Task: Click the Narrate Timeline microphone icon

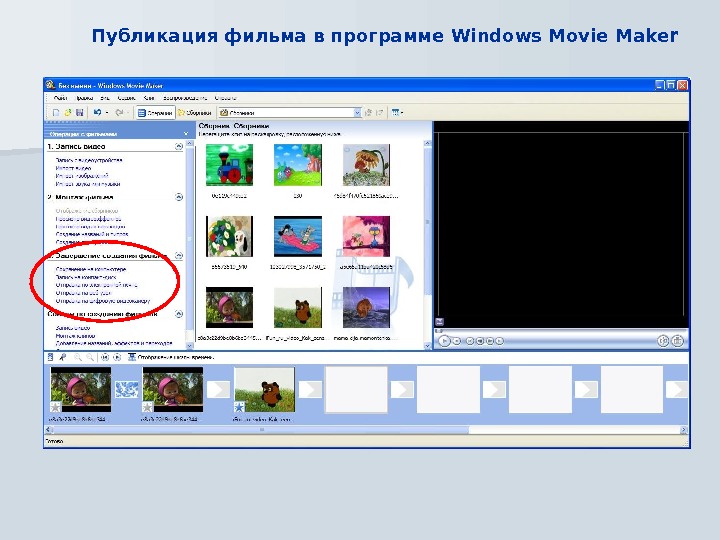Action: coord(62,357)
